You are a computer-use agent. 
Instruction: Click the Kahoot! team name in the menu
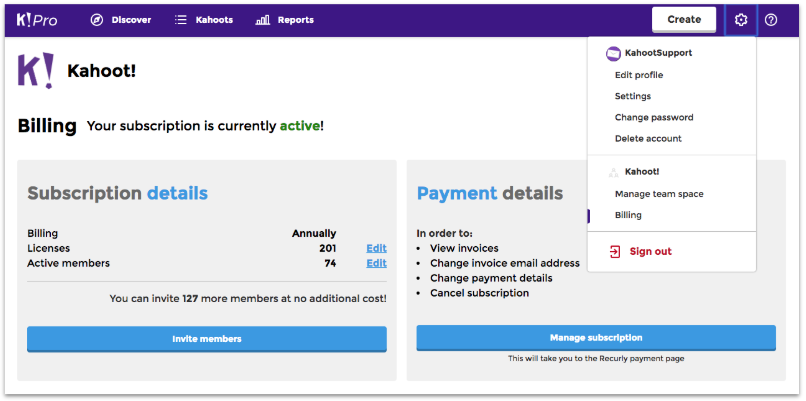tap(642, 172)
